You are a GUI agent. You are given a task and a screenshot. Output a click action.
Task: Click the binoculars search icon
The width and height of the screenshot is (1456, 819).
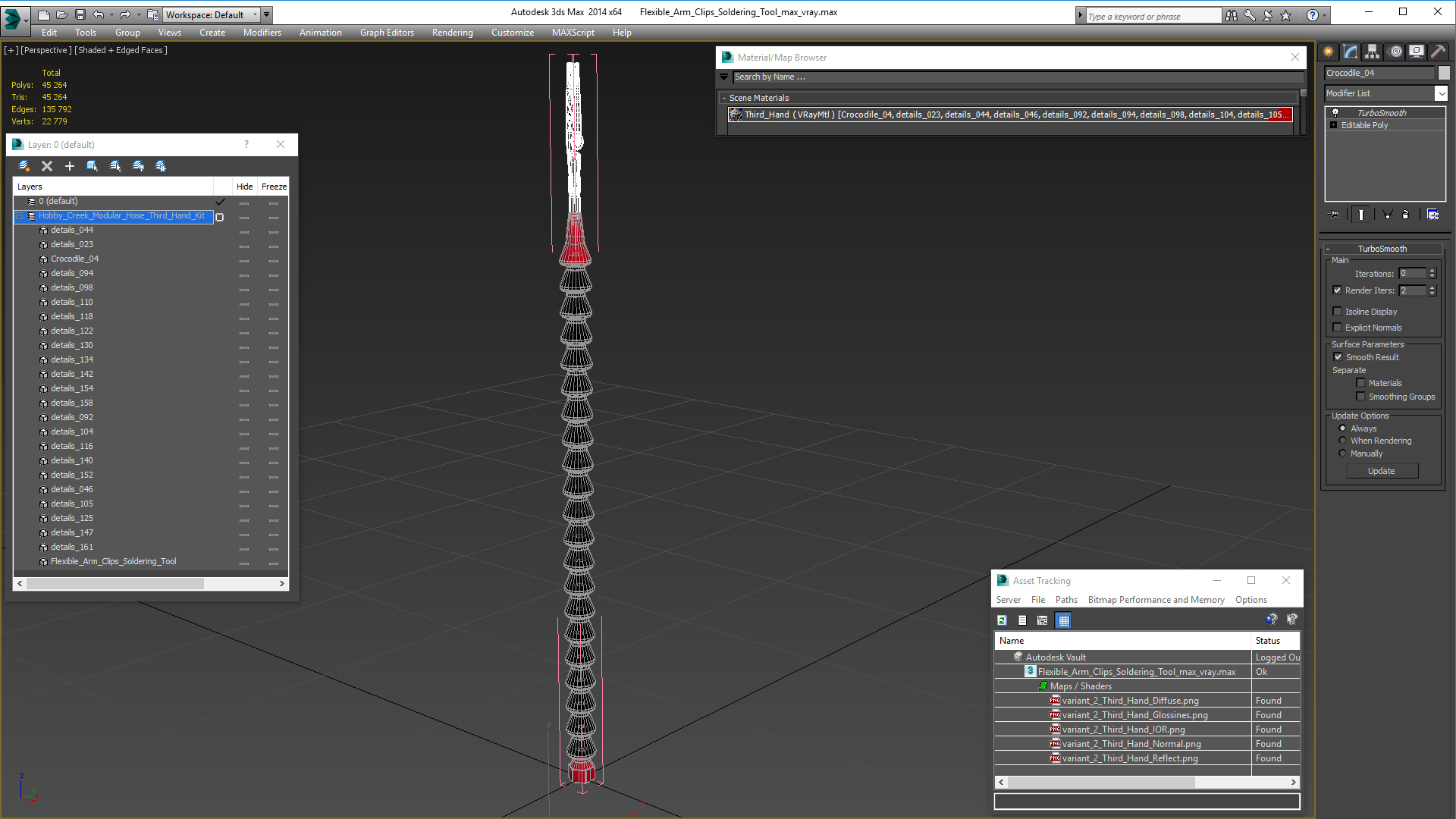1231,15
